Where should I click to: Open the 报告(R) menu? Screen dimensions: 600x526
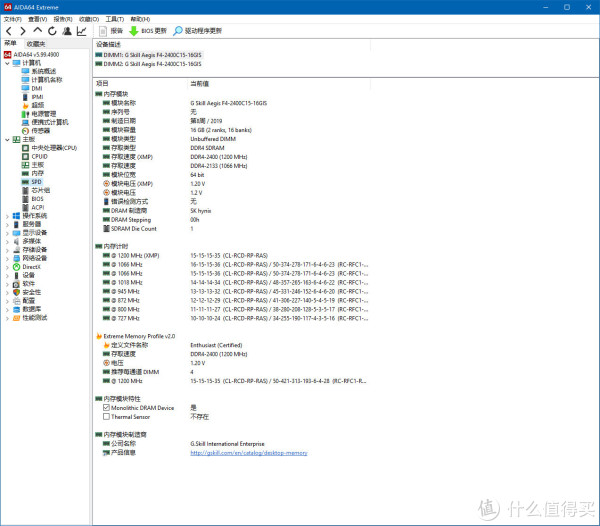63,19
